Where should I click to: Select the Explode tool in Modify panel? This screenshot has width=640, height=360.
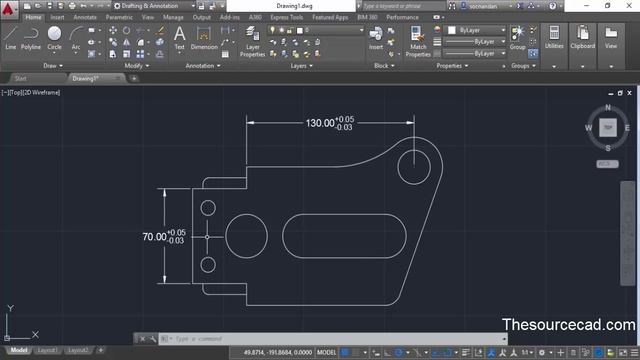pos(160,42)
